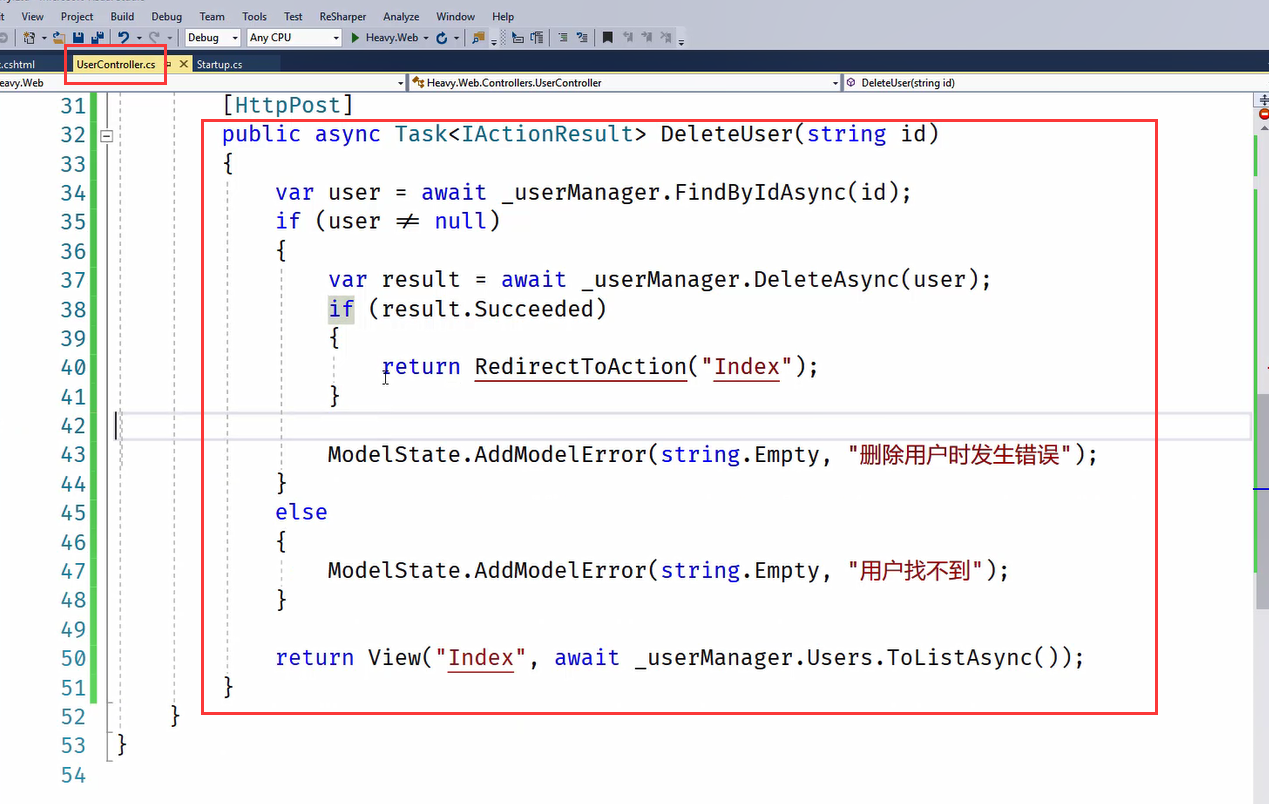Open the Analyze menu
Image resolution: width=1269 pixels, height=804 pixels.
click(400, 16)
